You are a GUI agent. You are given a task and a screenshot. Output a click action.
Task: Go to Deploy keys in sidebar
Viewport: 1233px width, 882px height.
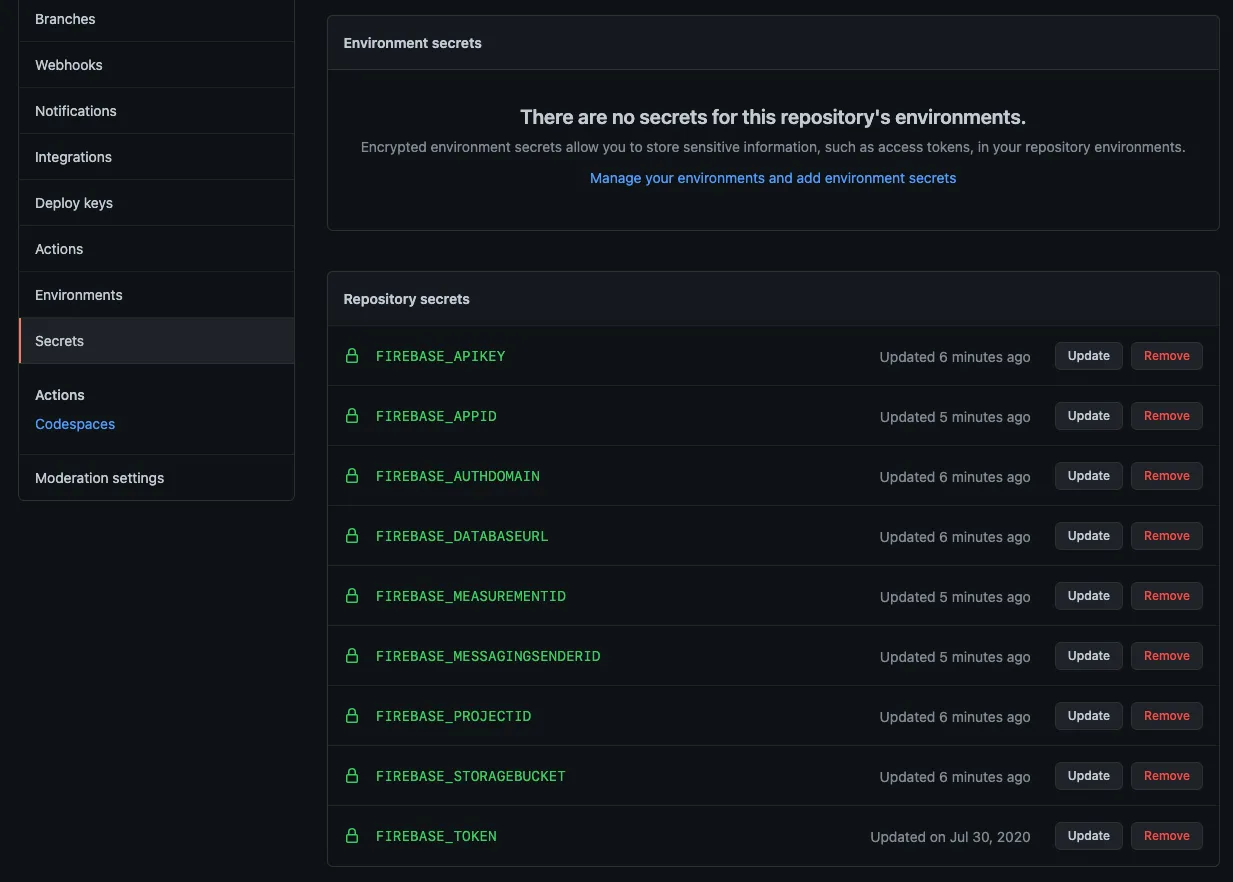[74, 203]
